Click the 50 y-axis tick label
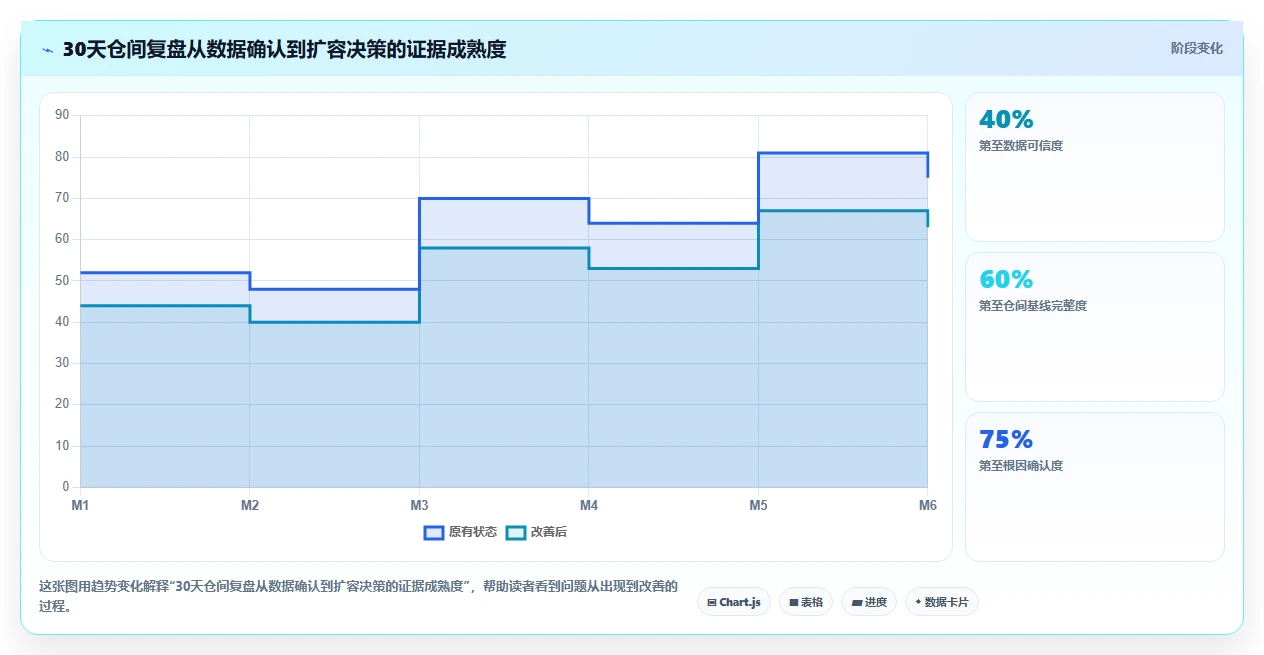Screen dimensions: 1264x655 click(62, 281)
